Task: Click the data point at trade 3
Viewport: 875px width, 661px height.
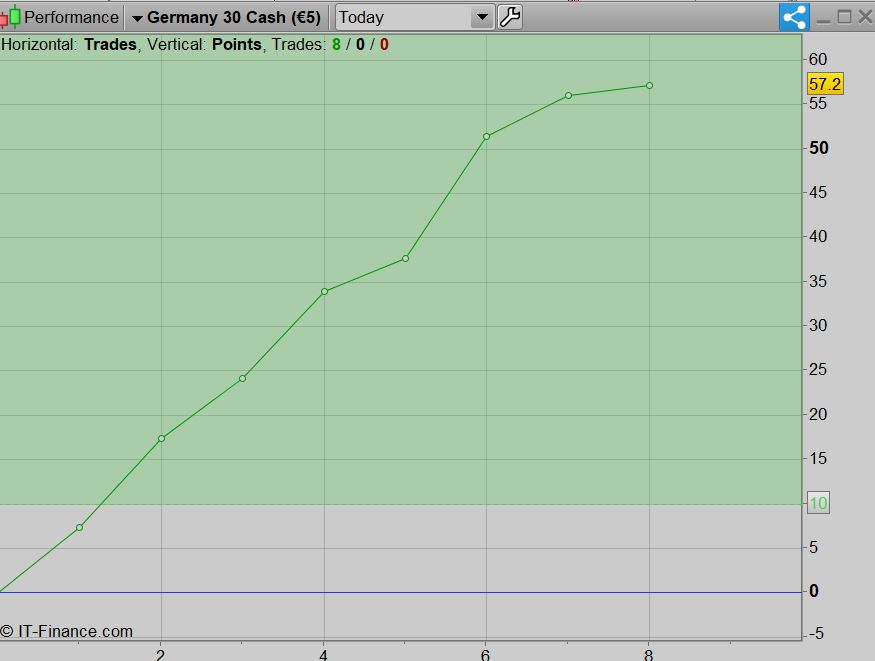Action: (243, 378)
